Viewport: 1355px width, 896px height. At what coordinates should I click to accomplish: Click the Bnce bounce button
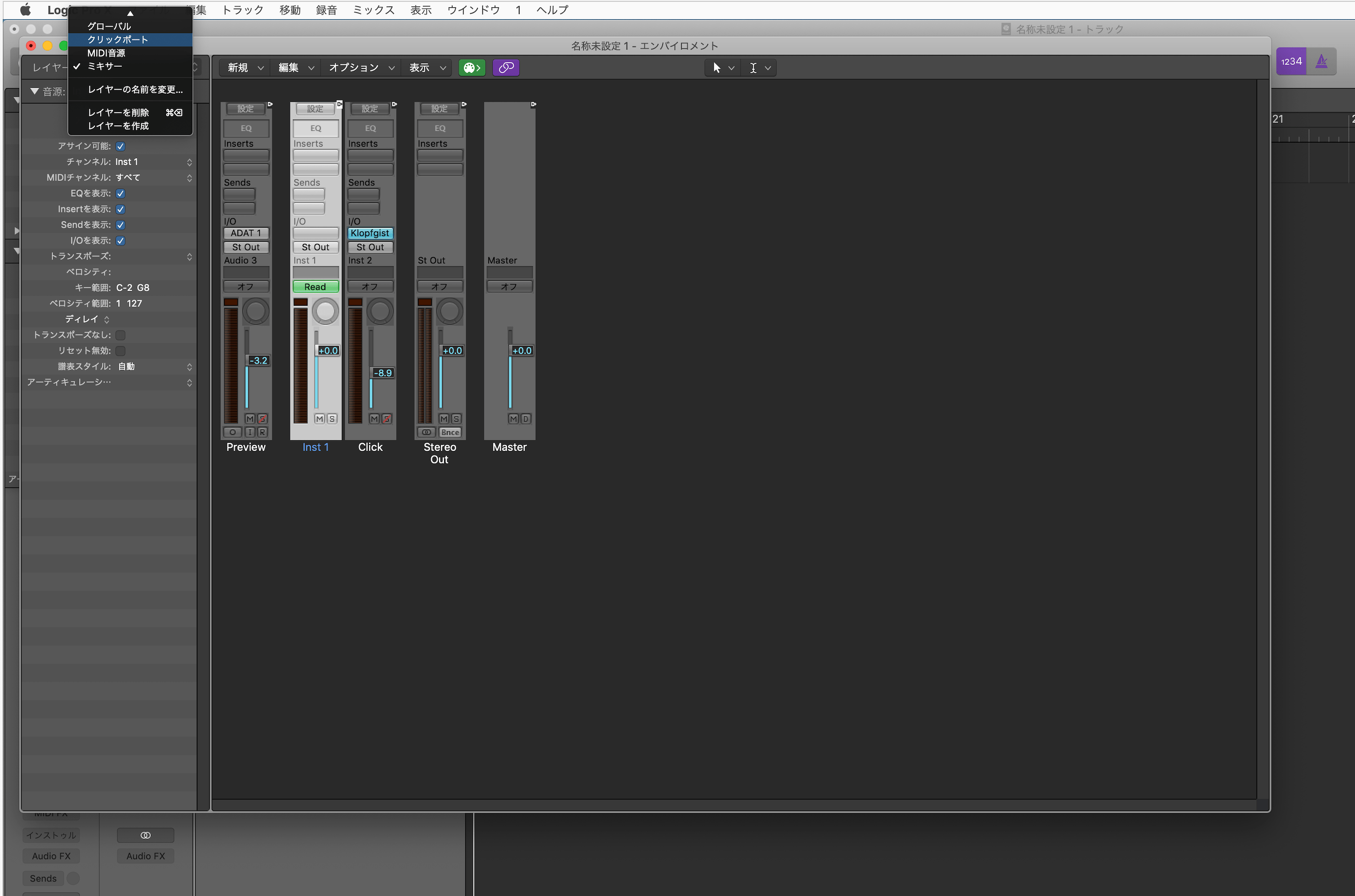coord(450,432)
